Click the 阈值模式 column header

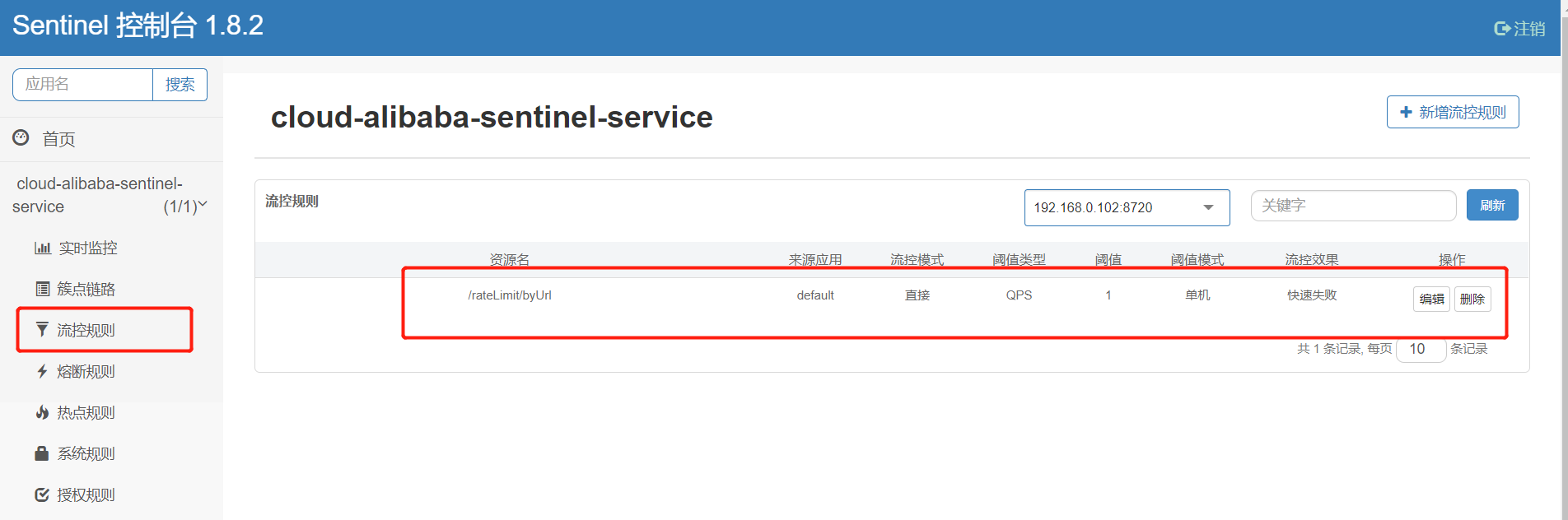[x=1197, y=260]
